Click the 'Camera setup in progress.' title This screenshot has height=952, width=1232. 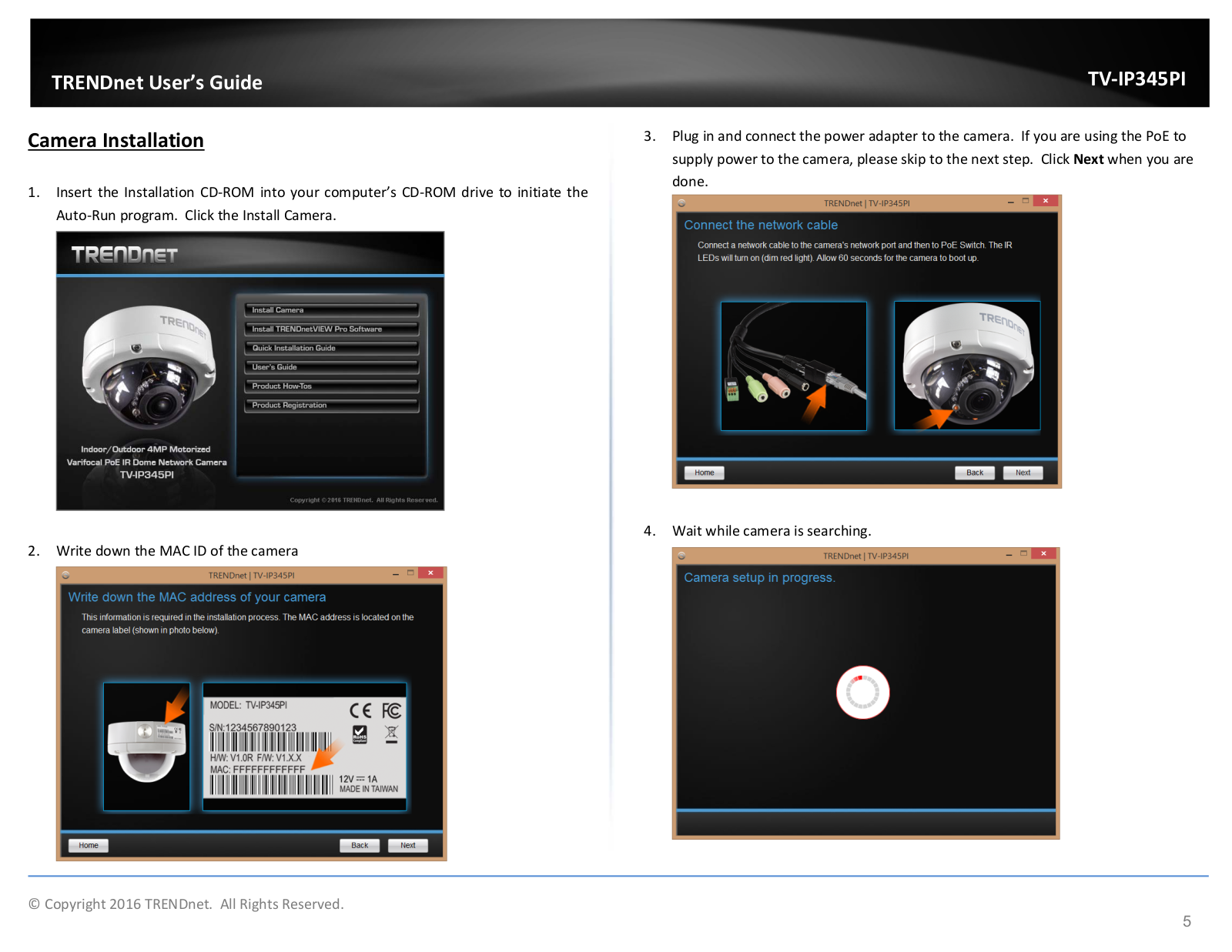[x=759, y=578]
